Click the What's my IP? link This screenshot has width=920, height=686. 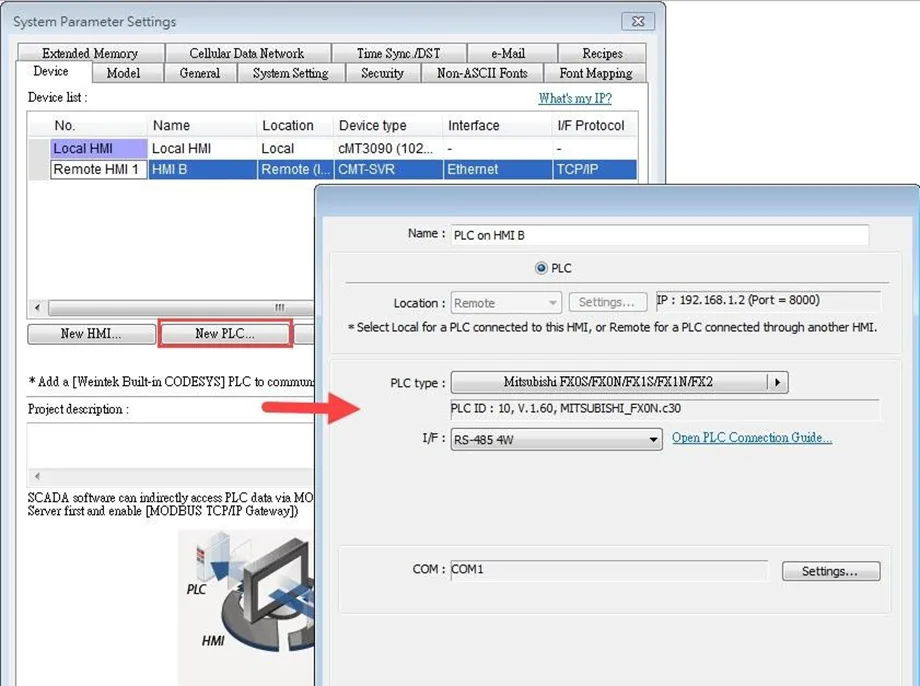coord(575,99)
